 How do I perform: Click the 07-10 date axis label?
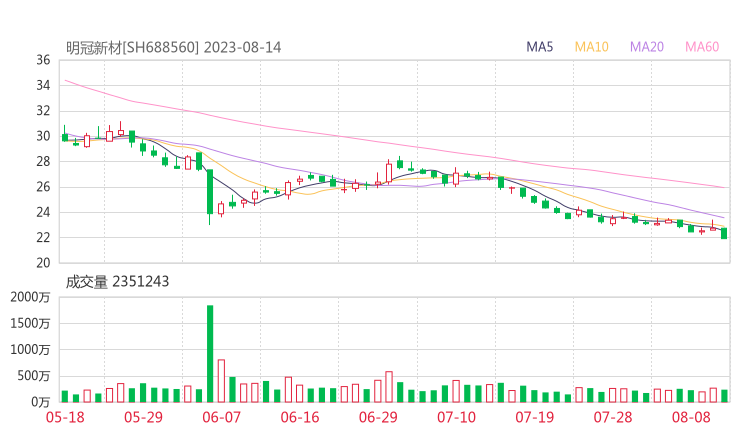456,417
